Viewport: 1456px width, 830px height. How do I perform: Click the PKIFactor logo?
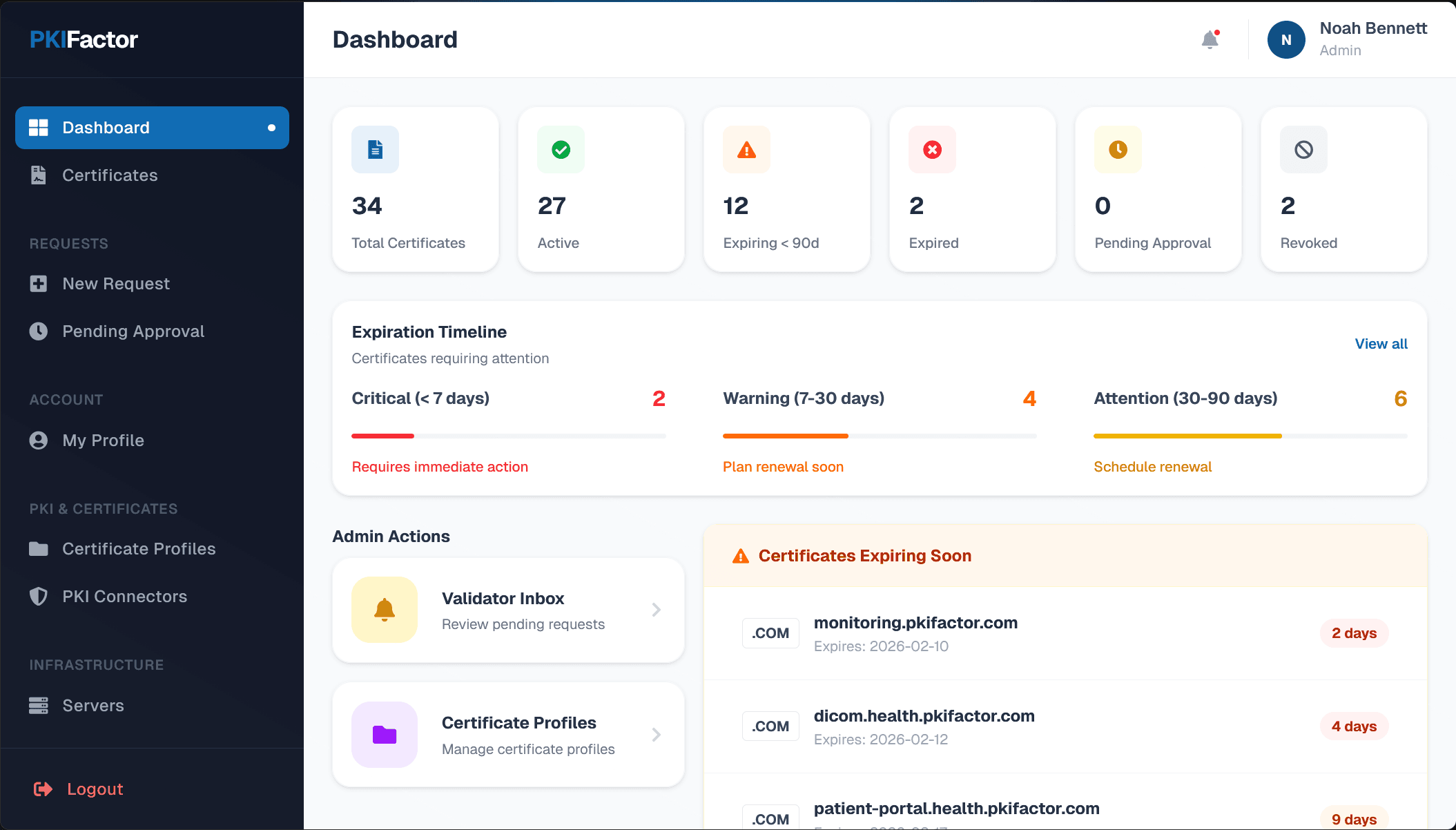tap(83, 39)
